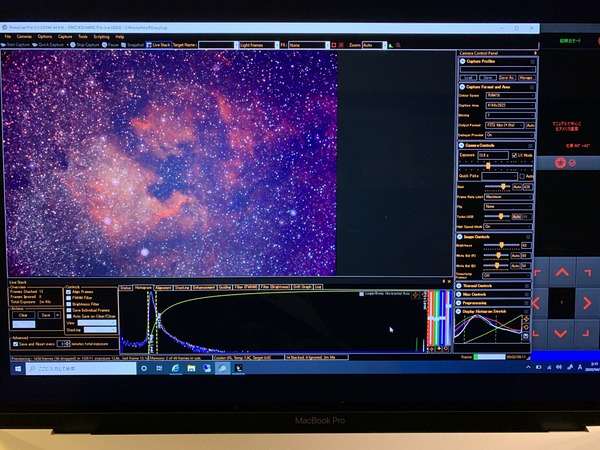600x450 pixels.
Task: Click the Windows Start button
Action: [18, 368]
